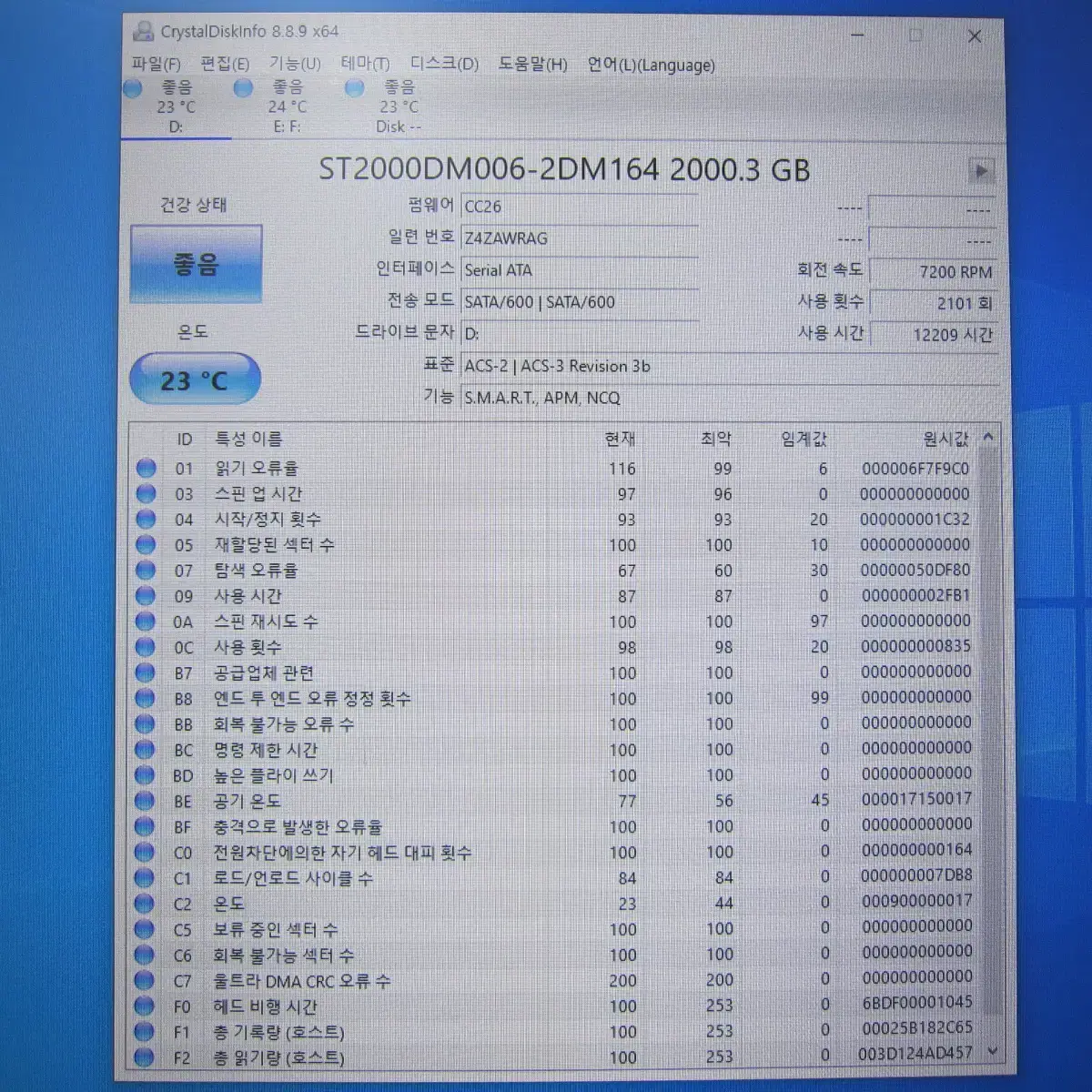Click the status icon for 회복 불가능 섹터 수
1092x1092 pixels.
point(145,955)
